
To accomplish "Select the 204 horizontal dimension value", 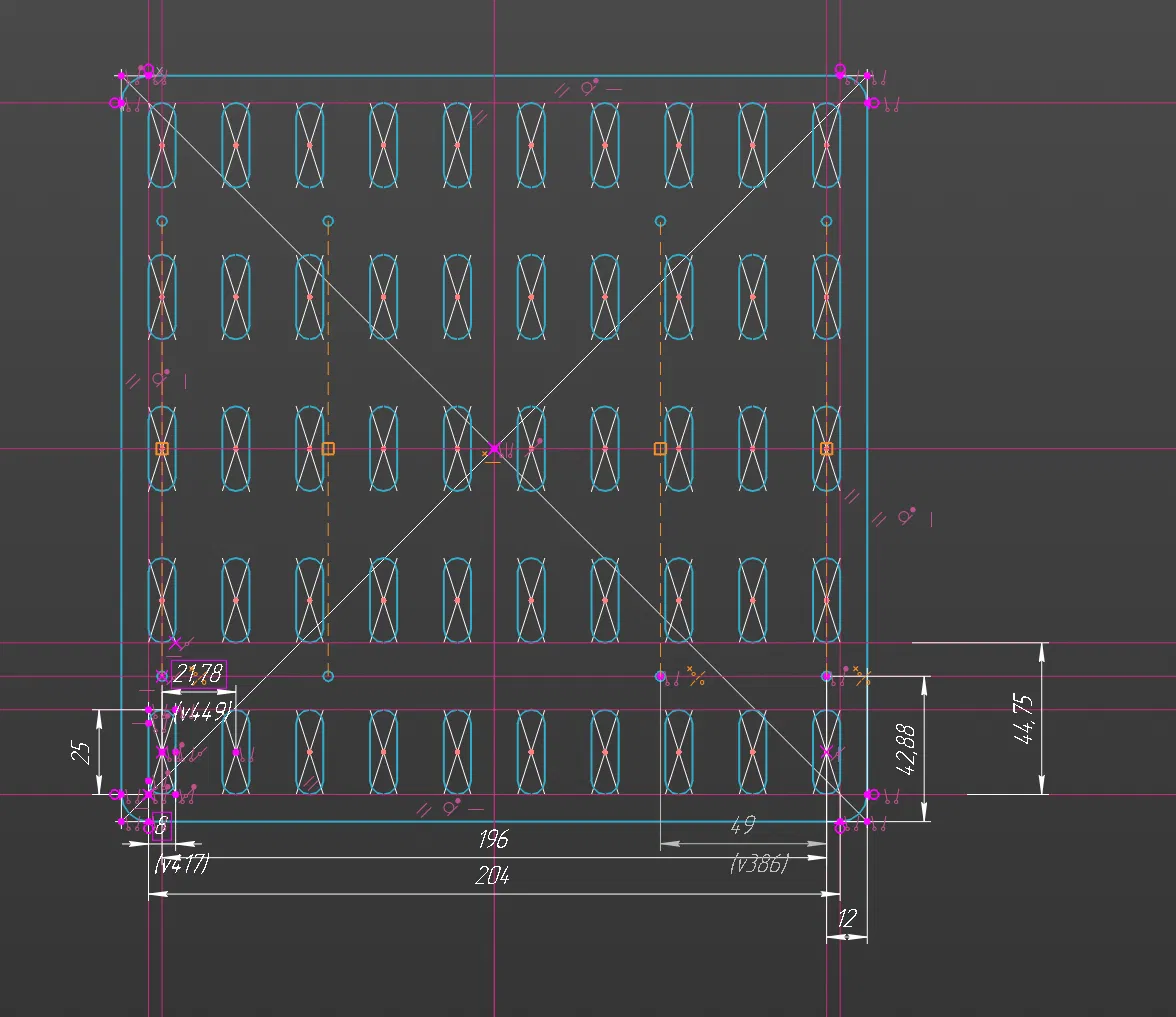I will pos(492,875).
